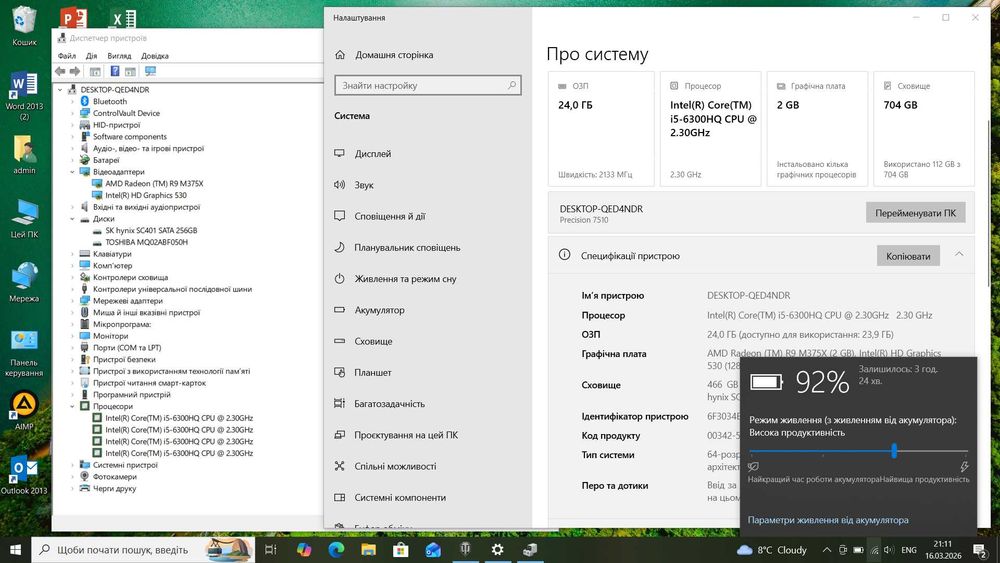The image size is (1000, 563).
Task: Open the Word 2013 (2) desktop shortcut
Action: coord(24,96)
